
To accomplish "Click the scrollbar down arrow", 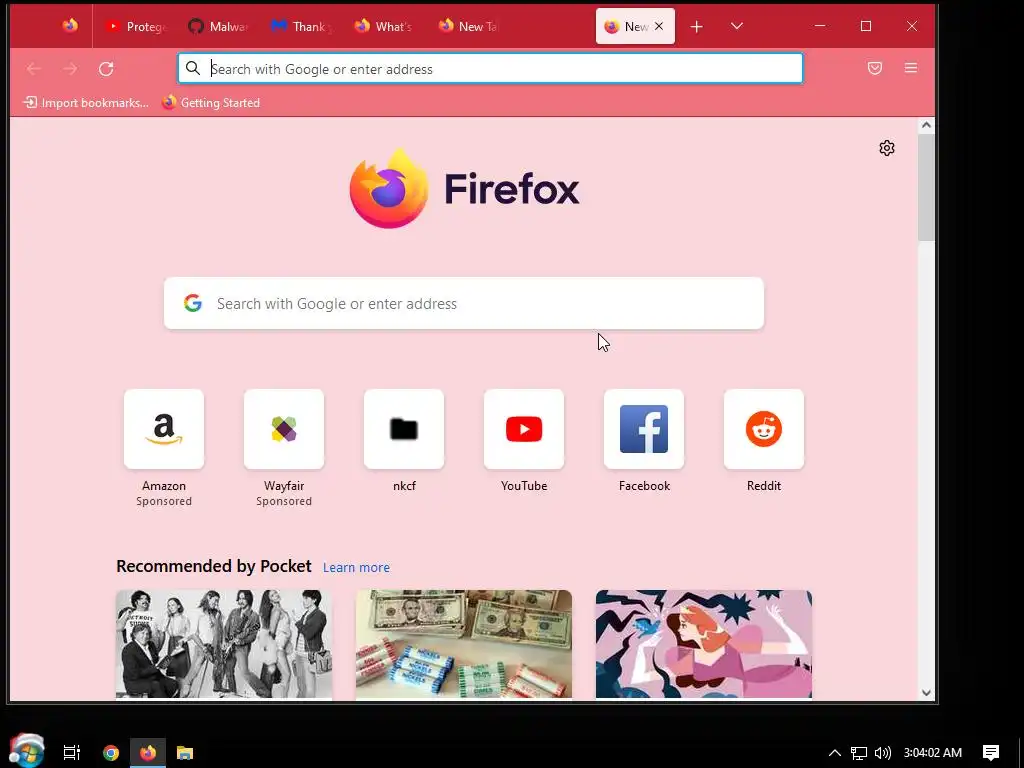I will (x=926, y=693).
